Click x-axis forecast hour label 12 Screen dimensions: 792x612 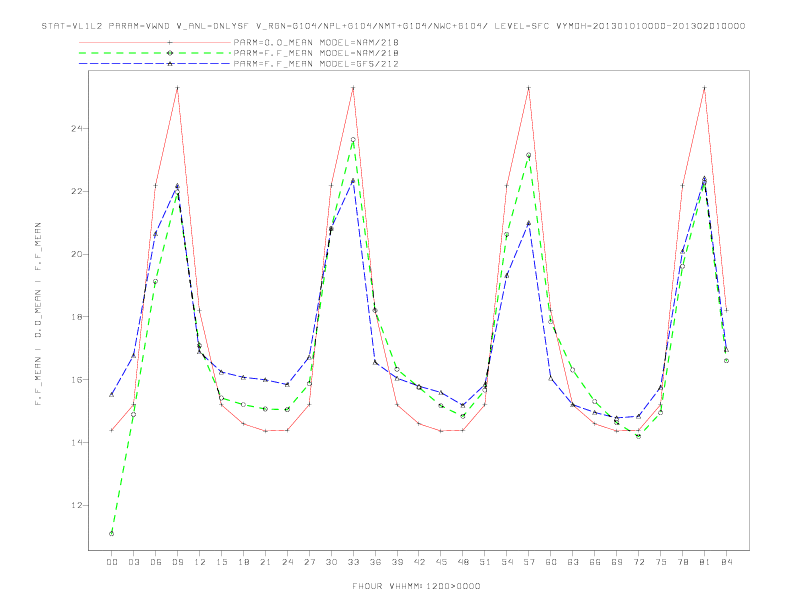tap(200, 562)
